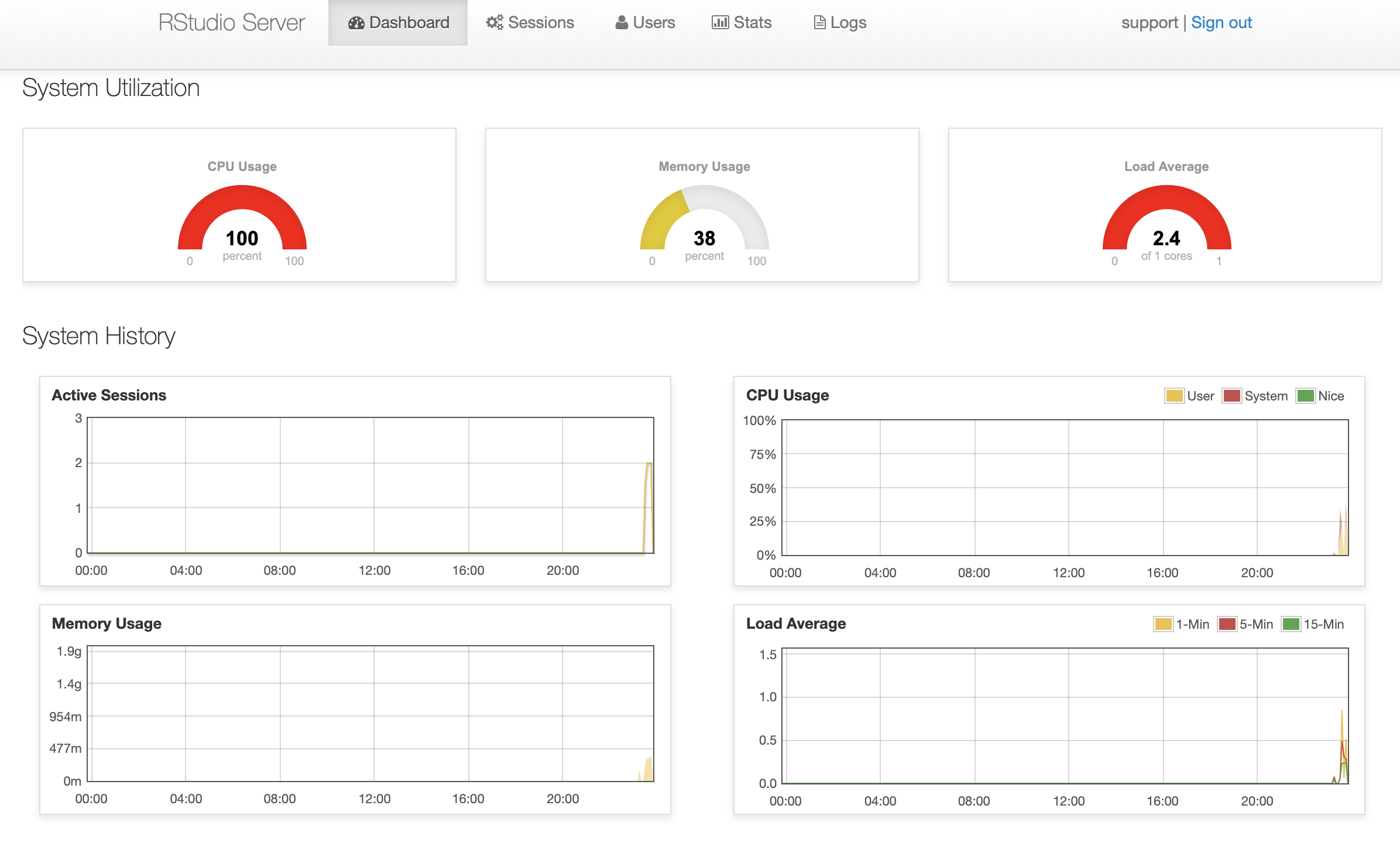Click the Sign out link

1221,23
